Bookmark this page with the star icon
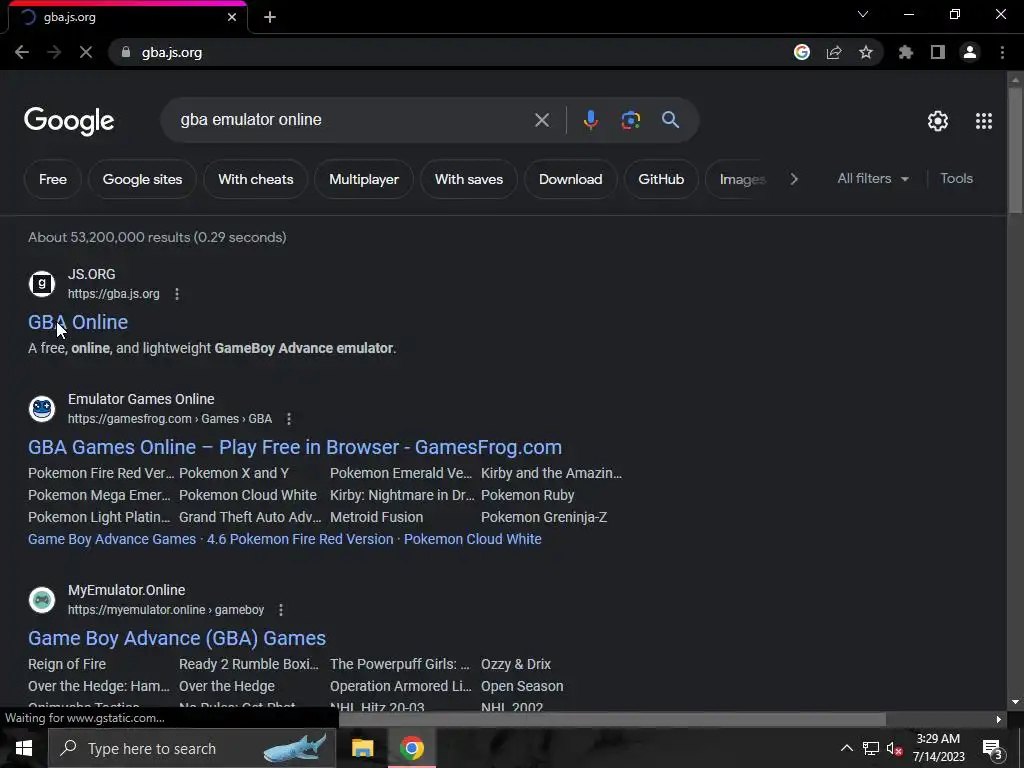The width and height of the screenshot is (1024, 768). click(866, 52)
